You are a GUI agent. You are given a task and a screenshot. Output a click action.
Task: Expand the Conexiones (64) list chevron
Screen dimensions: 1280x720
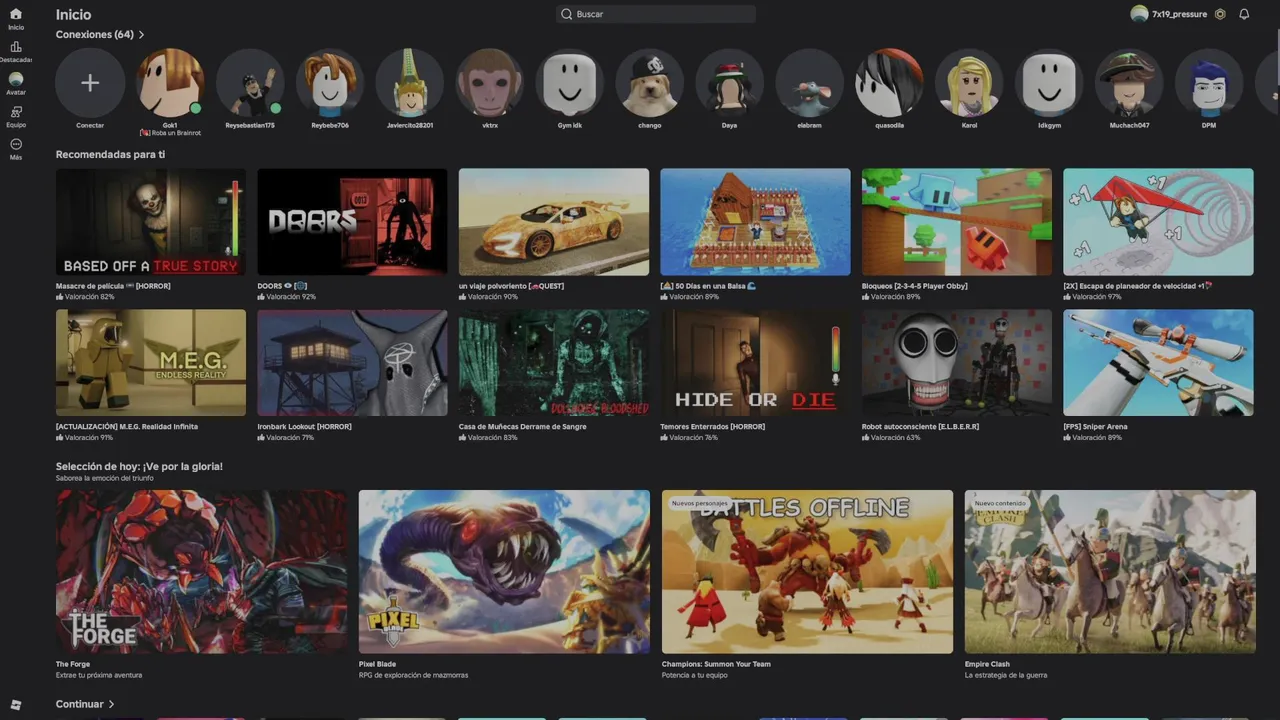click(x=141, y=35)
